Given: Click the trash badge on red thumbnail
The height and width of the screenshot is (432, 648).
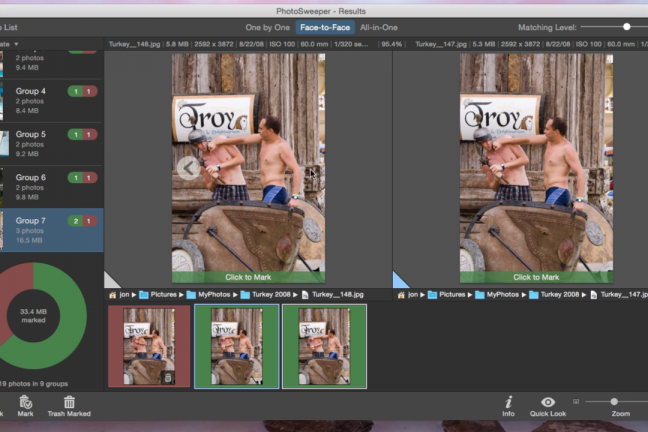Looking at the screenshot, I should (167, 377).
